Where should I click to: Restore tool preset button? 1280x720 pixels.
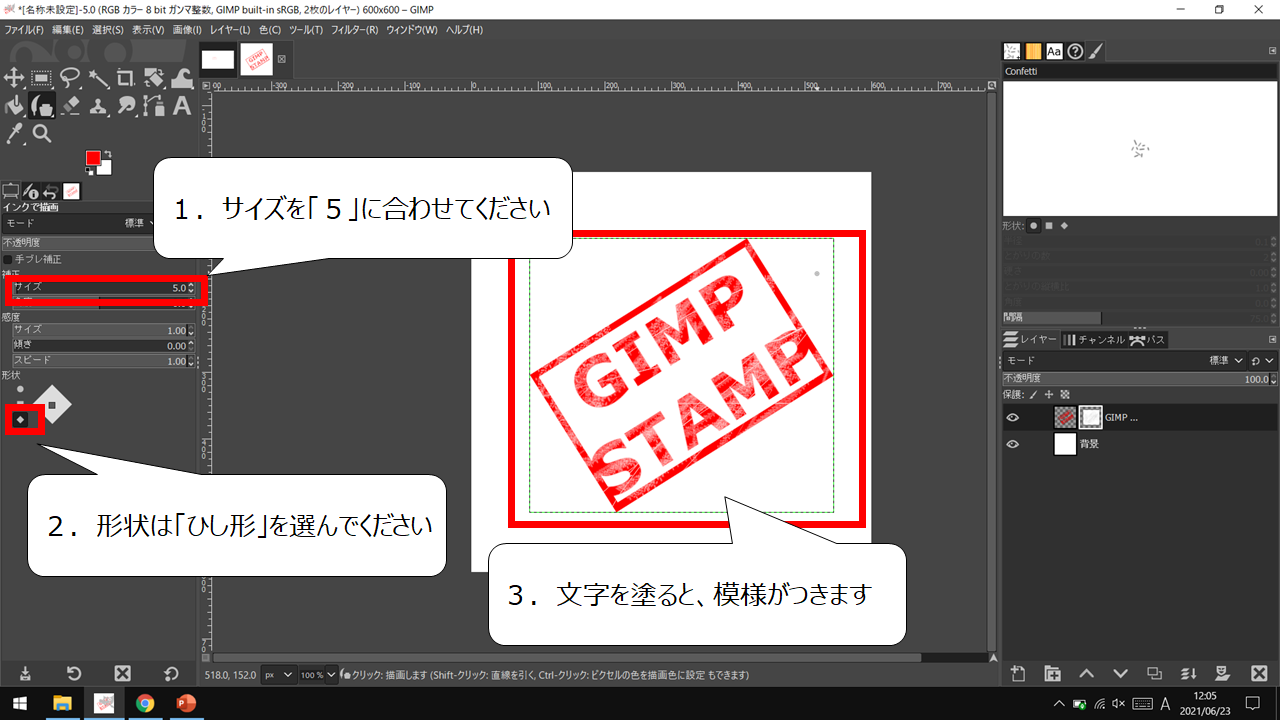pyautogui.click(x=74, y=673)
